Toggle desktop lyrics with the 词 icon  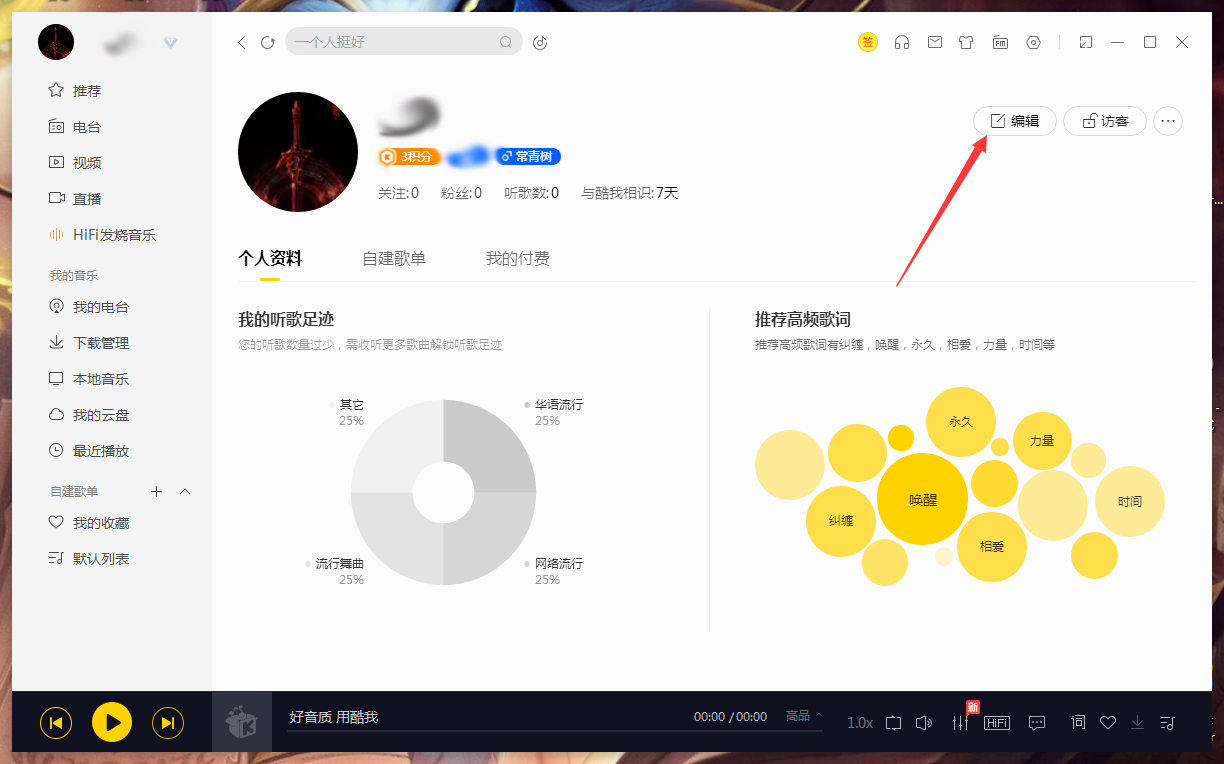tap(1078, 722)
